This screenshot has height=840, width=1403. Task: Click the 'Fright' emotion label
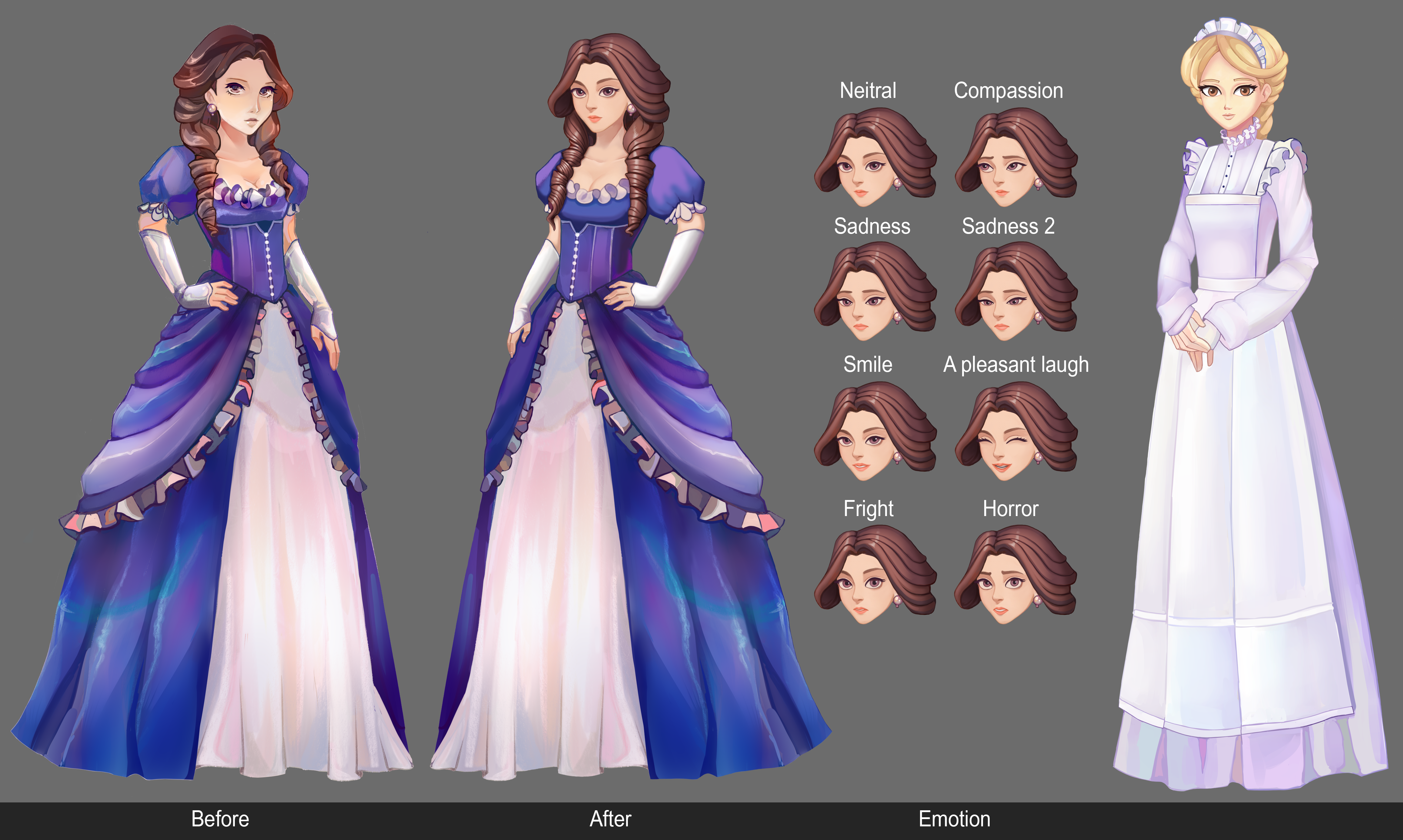coord(868,509)
